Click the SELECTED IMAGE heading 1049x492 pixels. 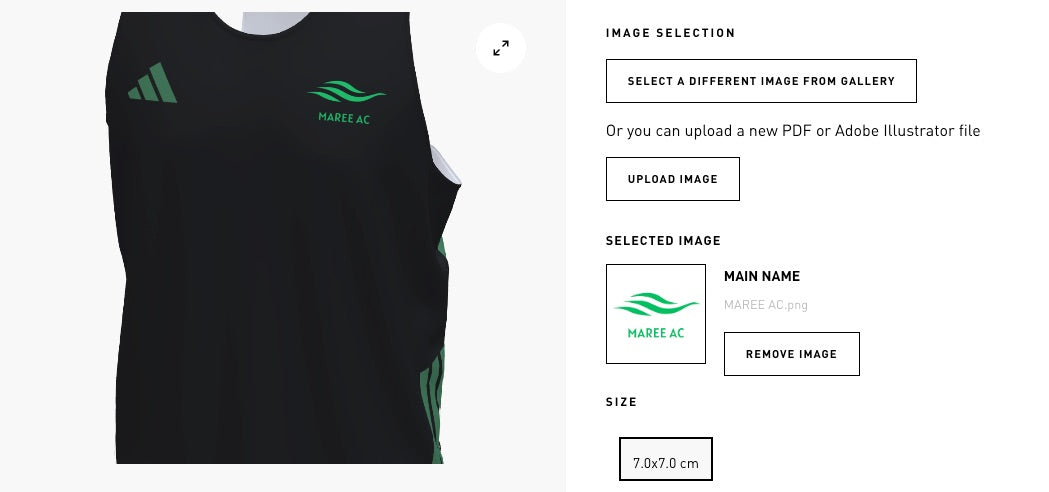pos(663,241)
